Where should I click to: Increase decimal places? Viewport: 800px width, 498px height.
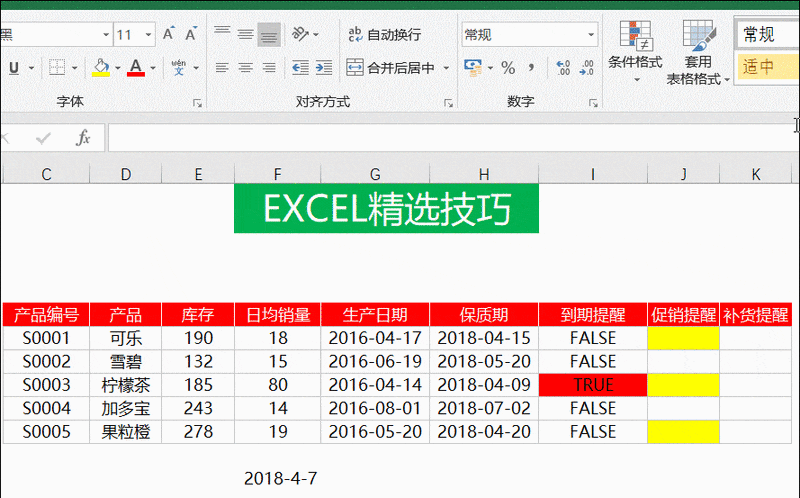563,67
